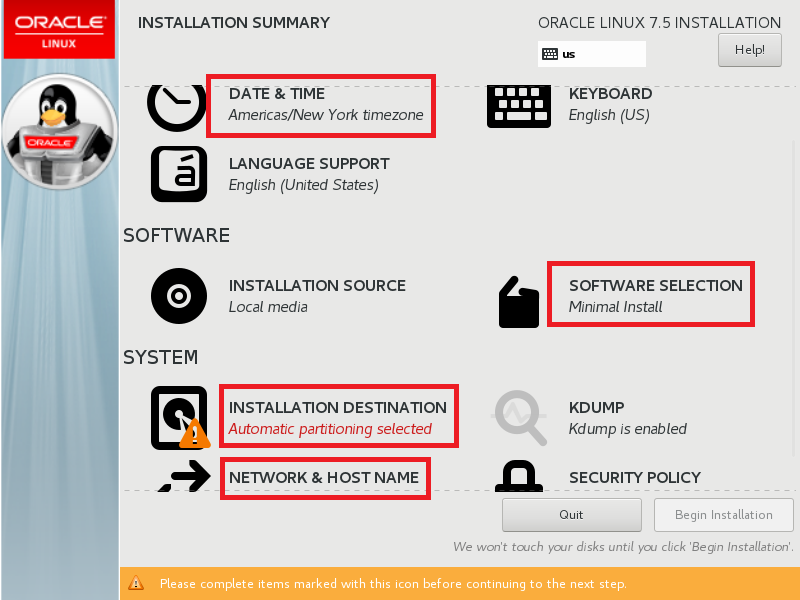Click the Begin Installation button
800x600 pixels.
pyautogui.click(x=723, y=514)
